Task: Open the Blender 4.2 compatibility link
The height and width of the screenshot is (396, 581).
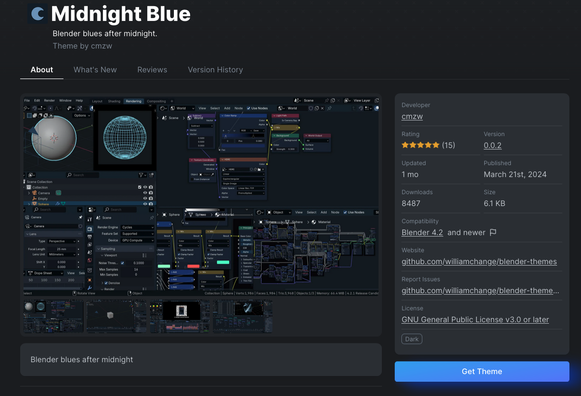Action: [422, 232]
